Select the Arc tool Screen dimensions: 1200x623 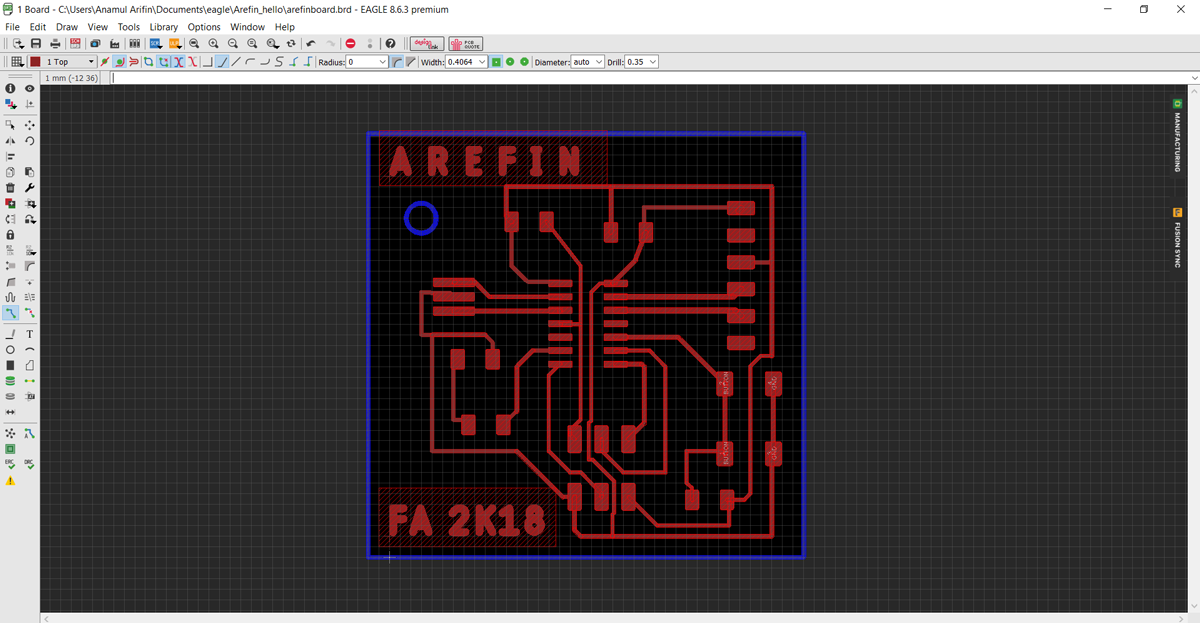tap(30, 349)
